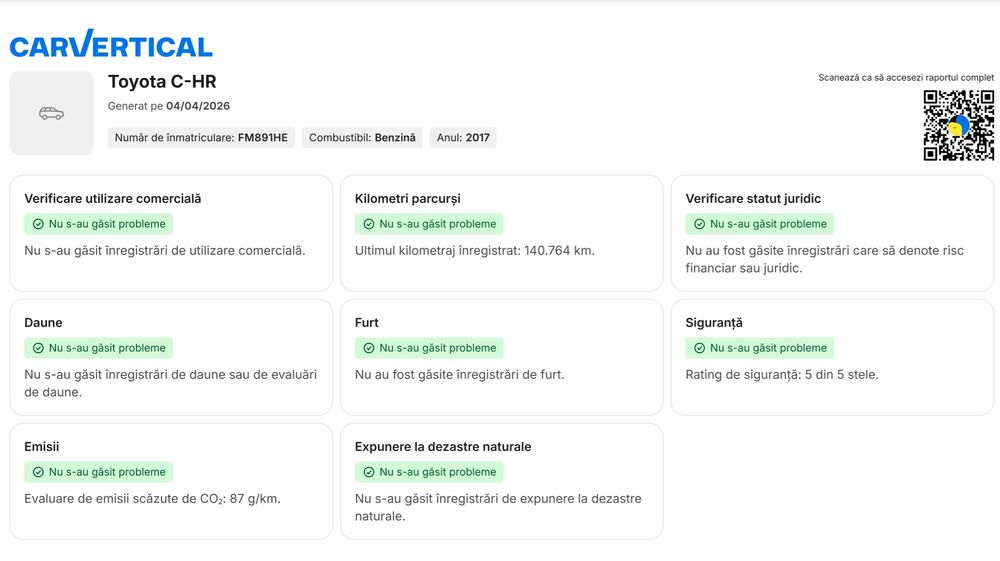This screenshot has width=1000, height=561.
Task: Open the Daune card heading
Action: (43, 323)
